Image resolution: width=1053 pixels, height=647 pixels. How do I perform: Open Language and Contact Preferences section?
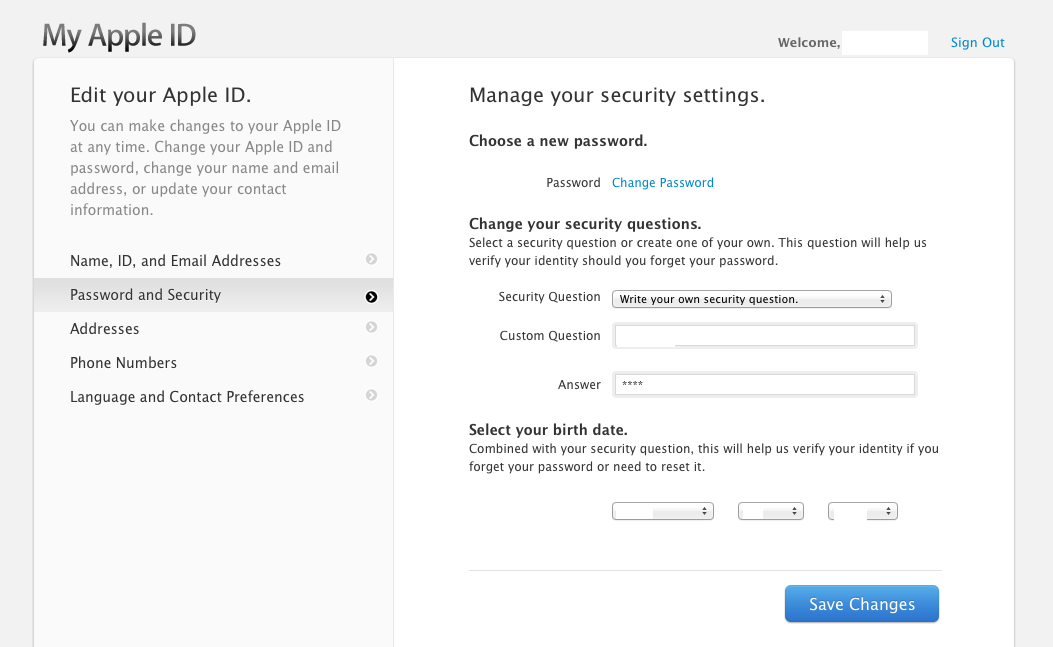[214, 397]
